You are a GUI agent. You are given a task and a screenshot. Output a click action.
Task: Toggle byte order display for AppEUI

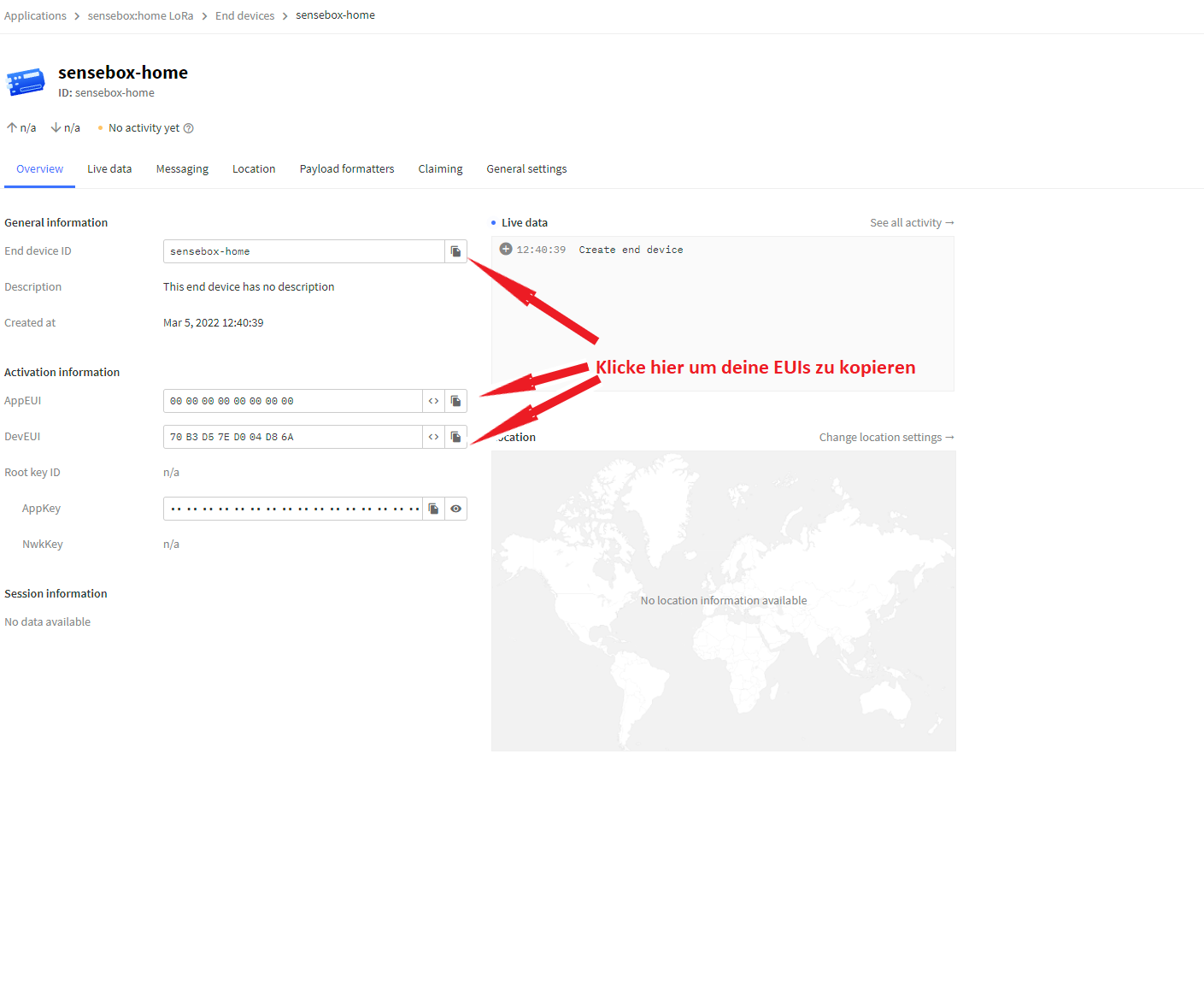point(433,401)
